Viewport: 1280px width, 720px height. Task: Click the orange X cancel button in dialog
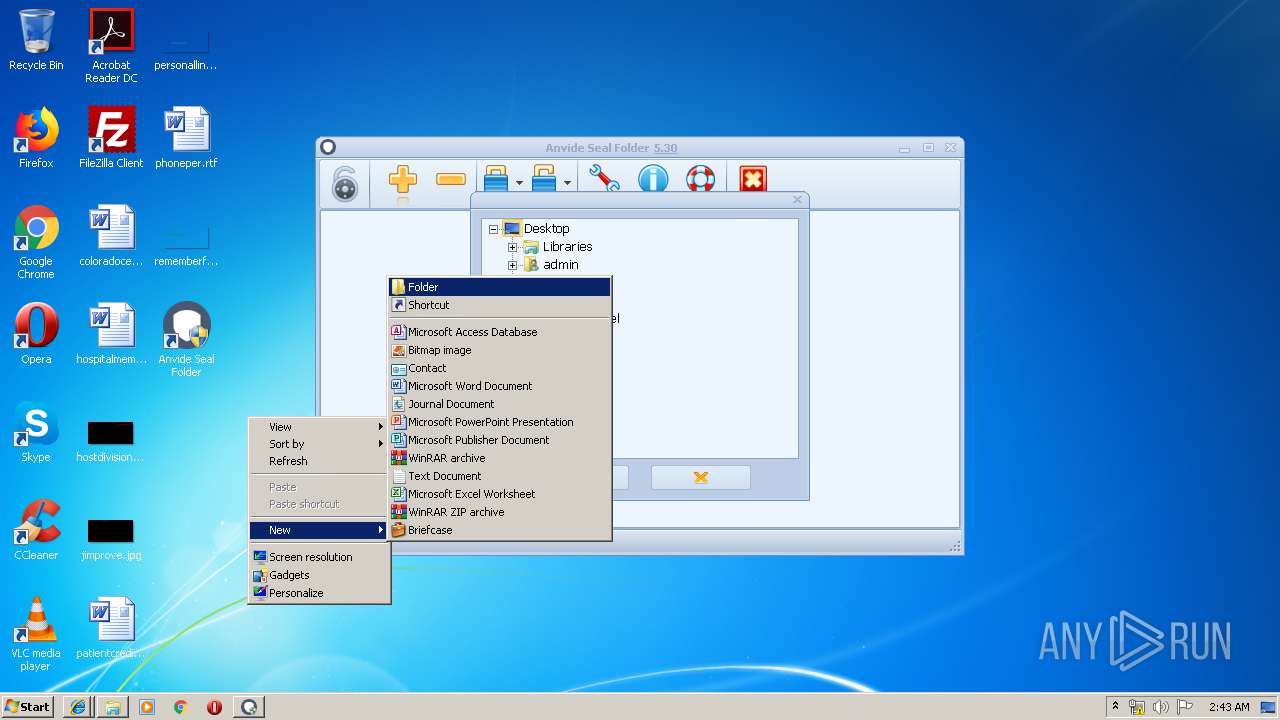(x=701, y=477)
